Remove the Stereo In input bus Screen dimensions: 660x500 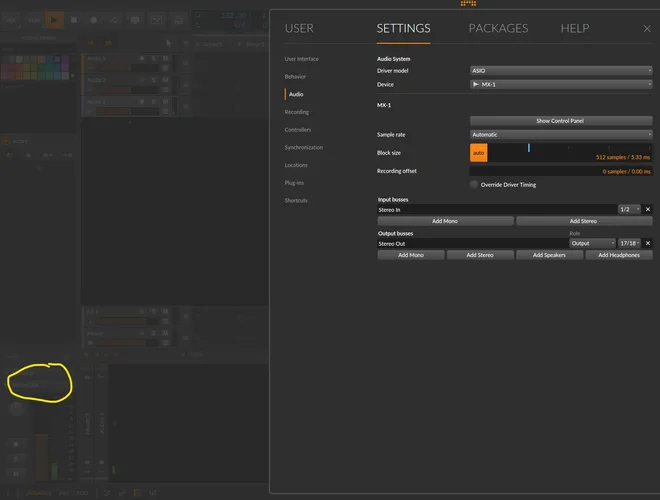pos(647,209)
